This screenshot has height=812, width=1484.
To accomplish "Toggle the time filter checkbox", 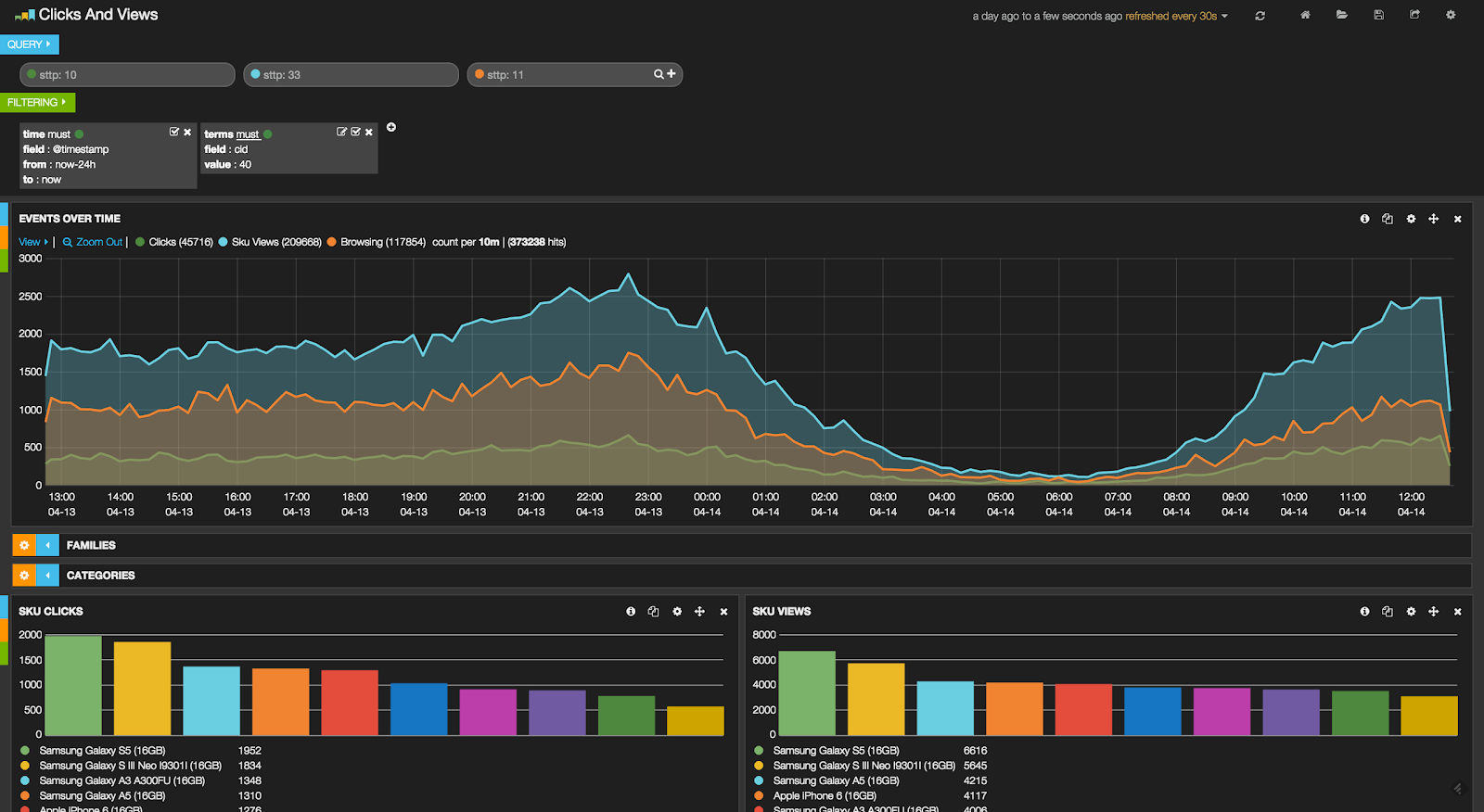I will click(173, 133).
